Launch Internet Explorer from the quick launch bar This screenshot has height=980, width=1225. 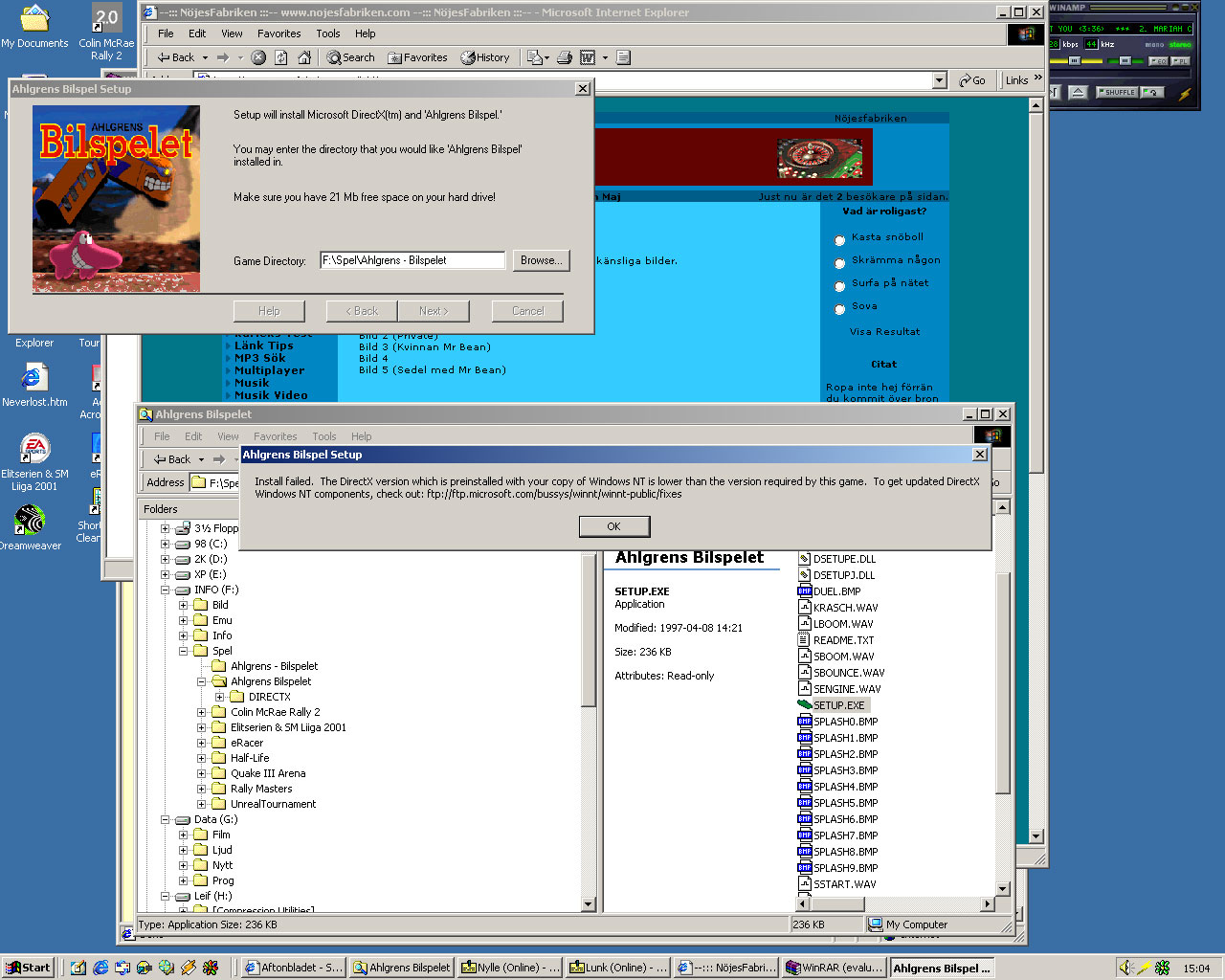point(100,968)
